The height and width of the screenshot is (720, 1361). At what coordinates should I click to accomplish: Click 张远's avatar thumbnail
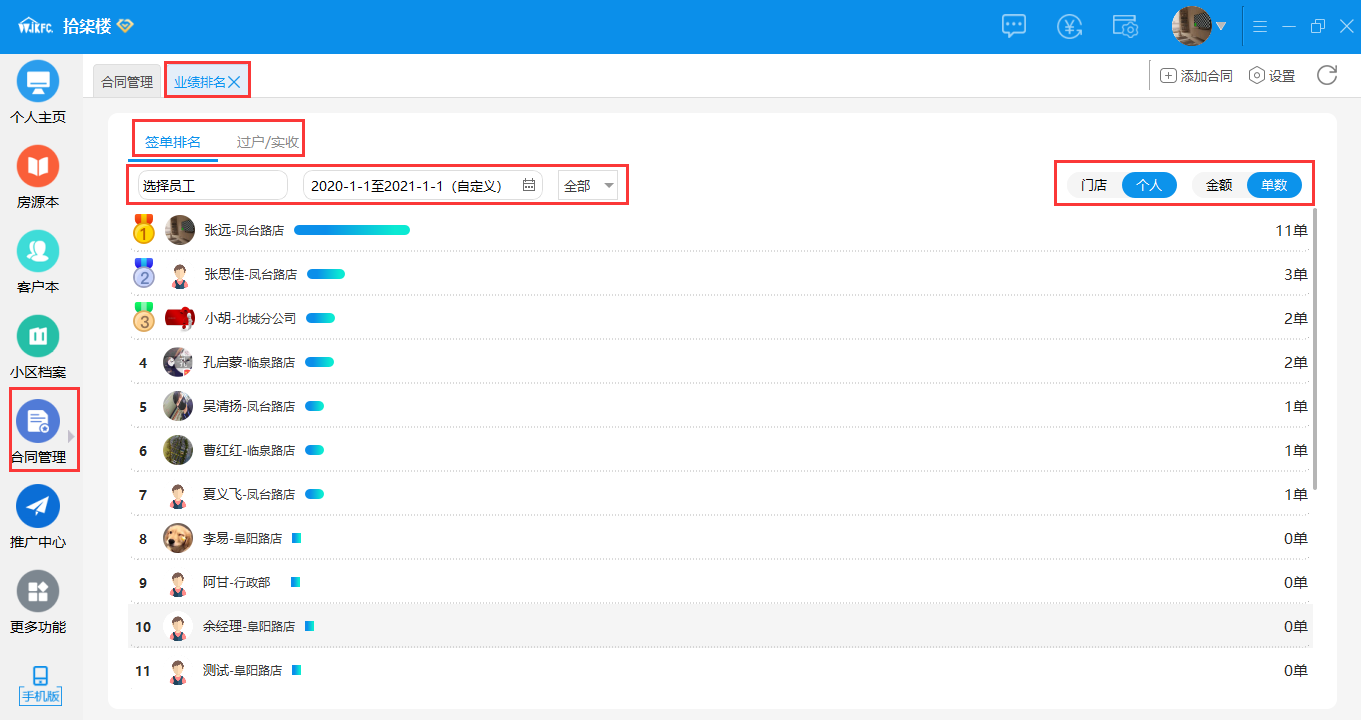coord(180,230)
